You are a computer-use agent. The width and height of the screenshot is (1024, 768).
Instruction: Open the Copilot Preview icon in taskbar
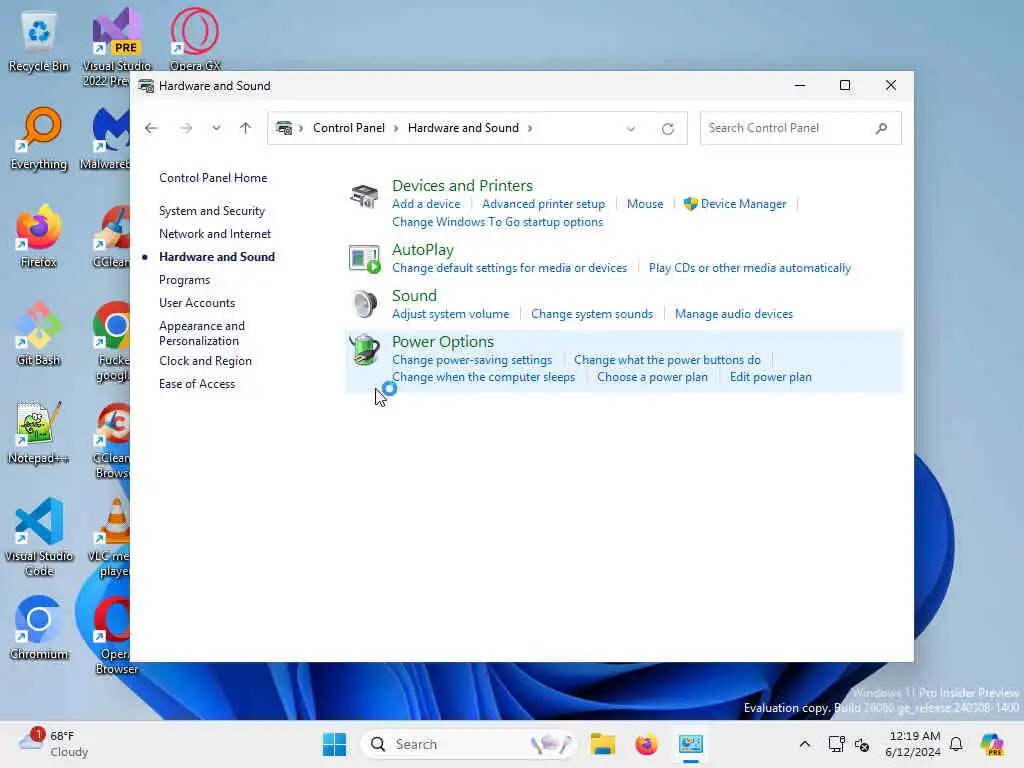tap(992, 744)
